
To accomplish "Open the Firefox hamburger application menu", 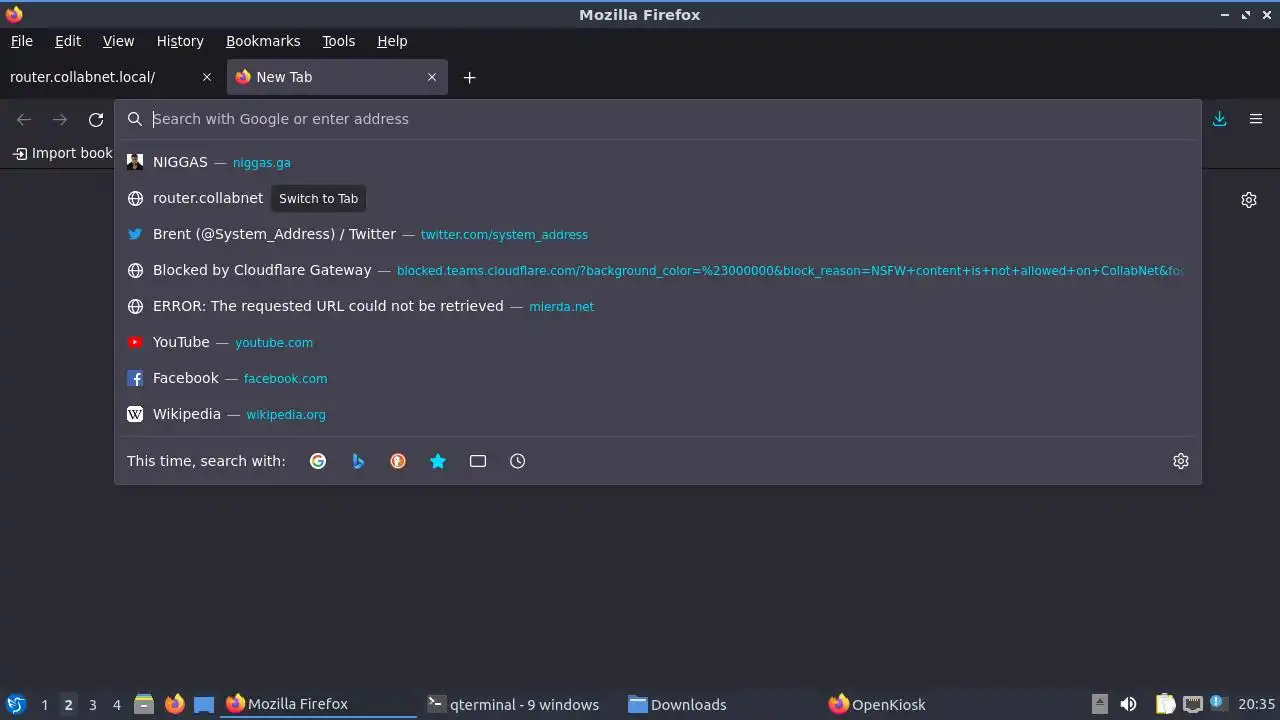I will [1256, 119].
